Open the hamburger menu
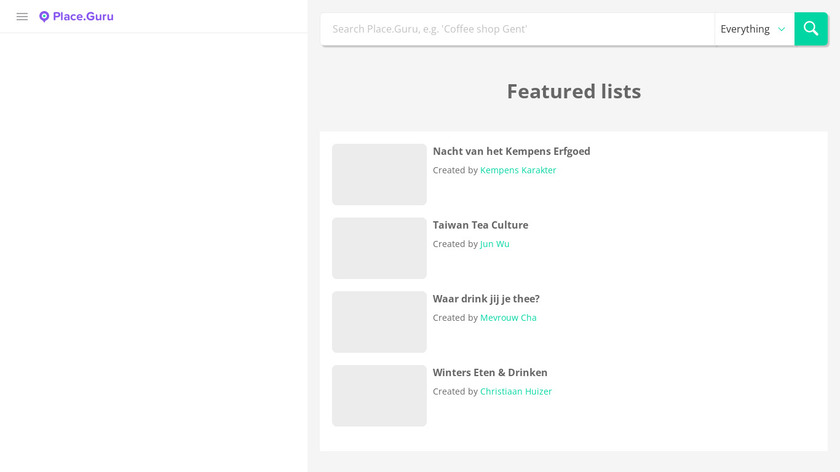This screenshot has height=472, width=840. pyautogui.click(x=22, y=17)
